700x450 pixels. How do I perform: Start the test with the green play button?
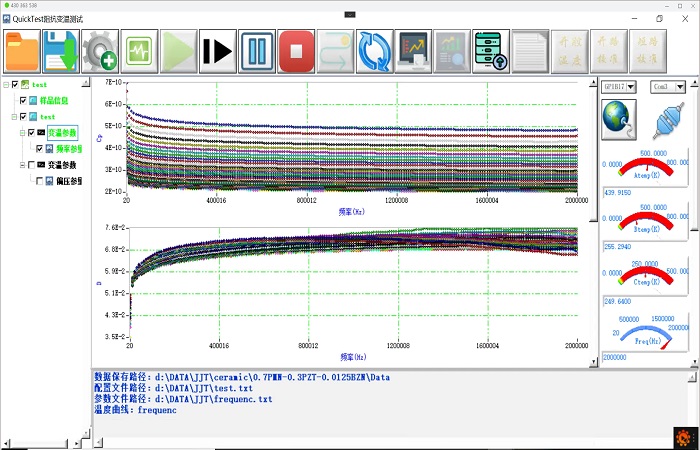(x=179, y=51)
